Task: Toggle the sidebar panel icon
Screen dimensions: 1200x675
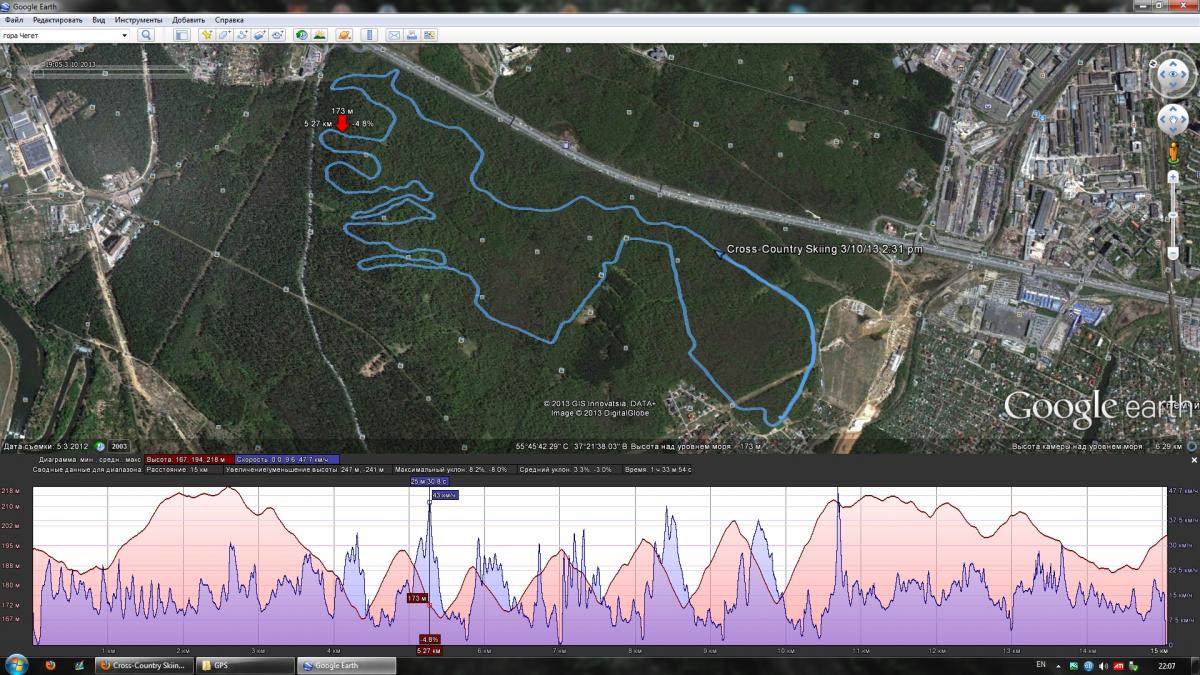Action: (182, 35)
